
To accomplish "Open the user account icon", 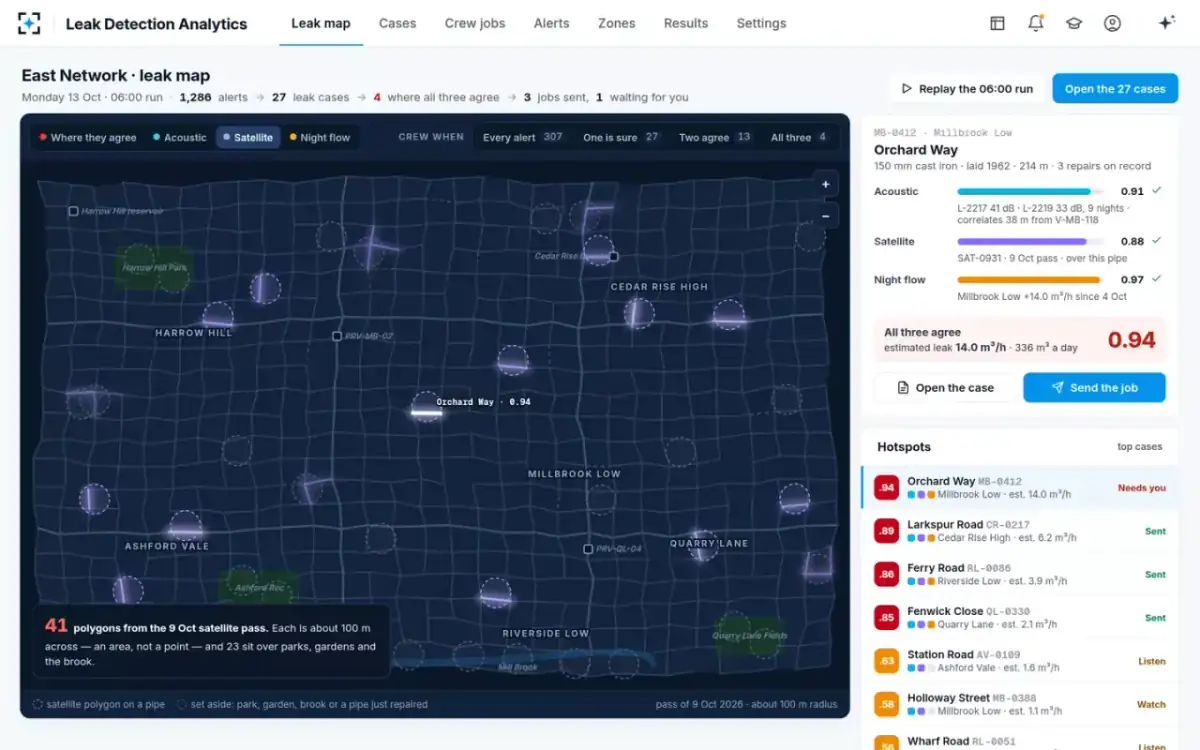I will (1112, 23).
